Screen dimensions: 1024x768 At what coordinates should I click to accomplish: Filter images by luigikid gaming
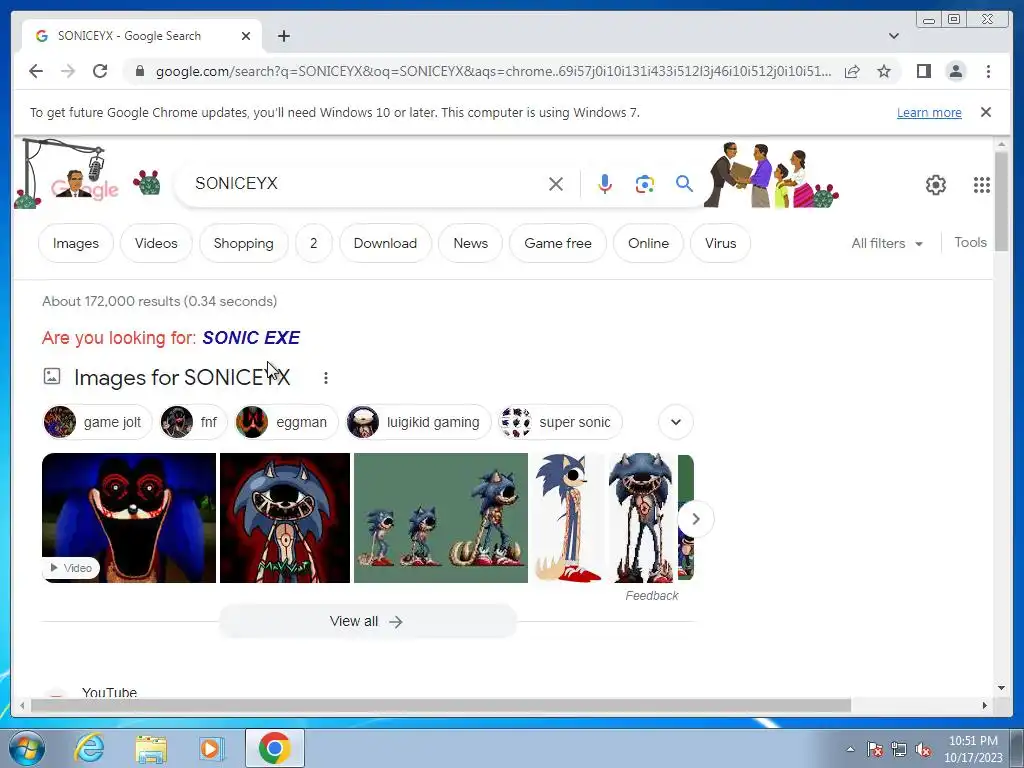click(x=418, y=422)
